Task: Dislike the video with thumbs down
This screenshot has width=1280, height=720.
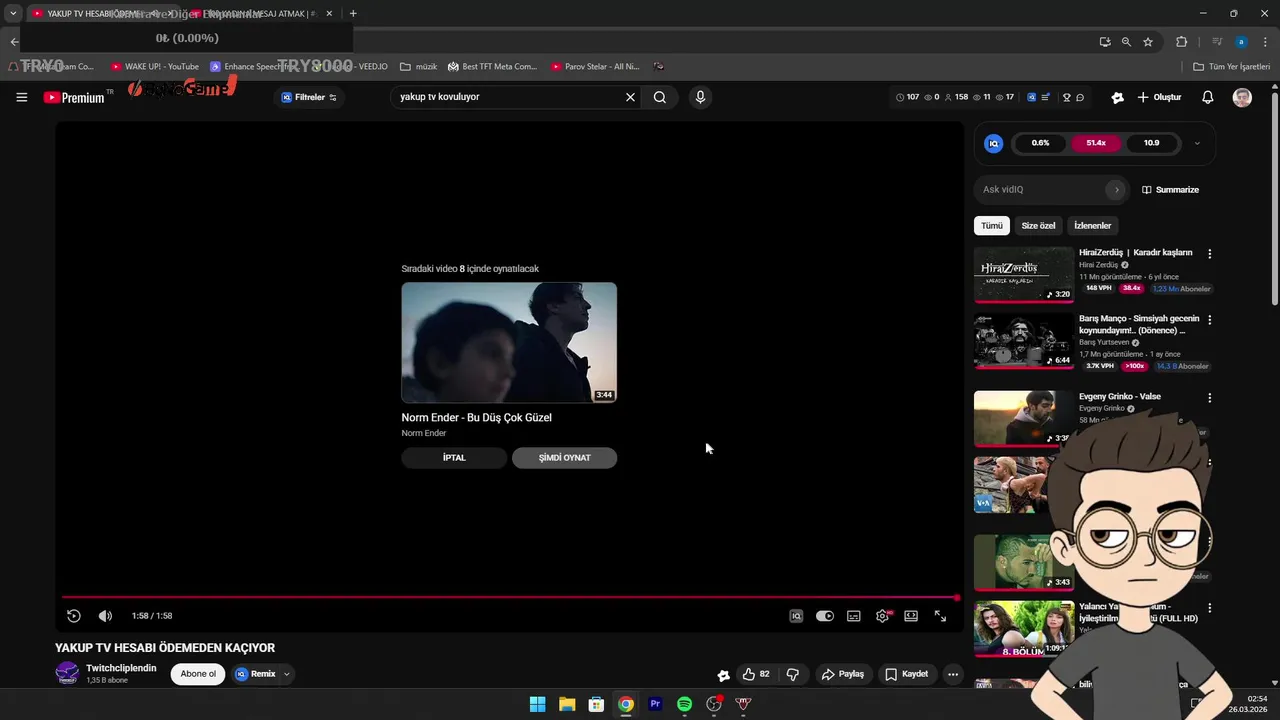Action: 793,674
